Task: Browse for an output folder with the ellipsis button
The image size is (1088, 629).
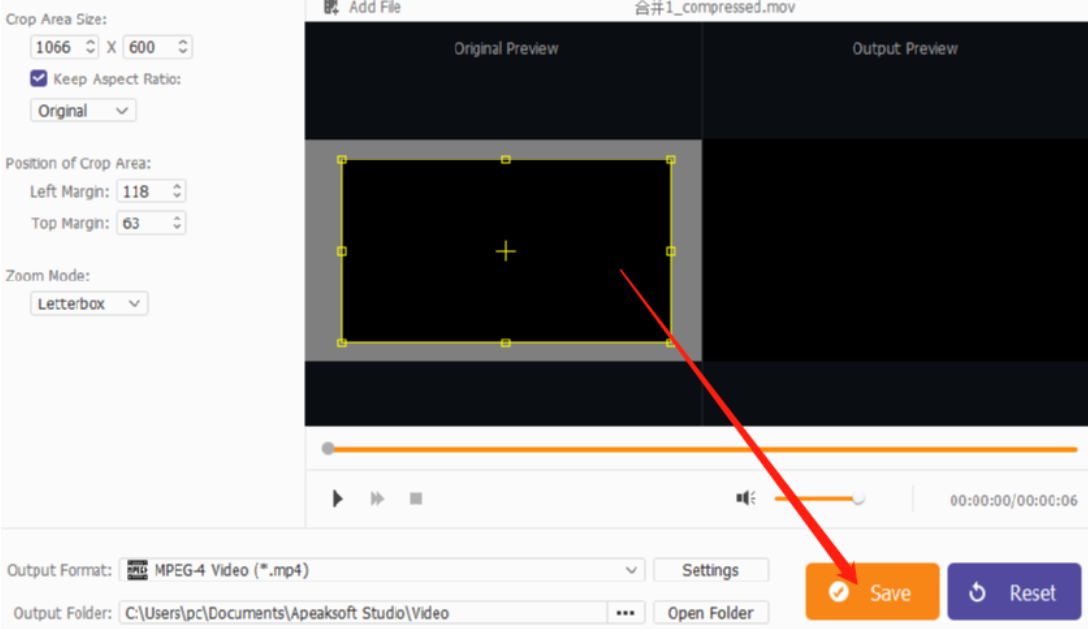Action: tap(625, 613)
